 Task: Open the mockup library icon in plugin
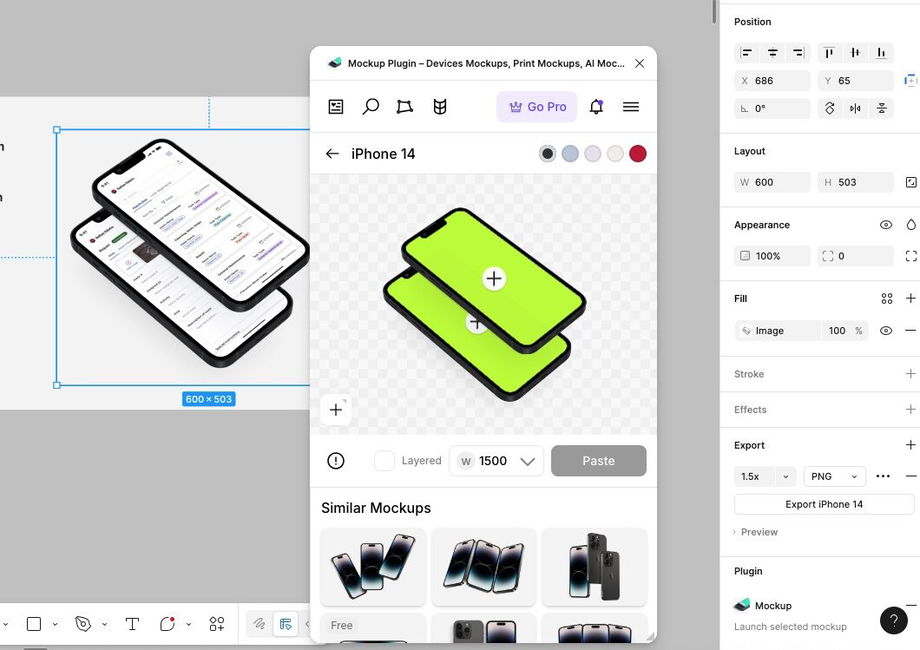tap(336, 106)
